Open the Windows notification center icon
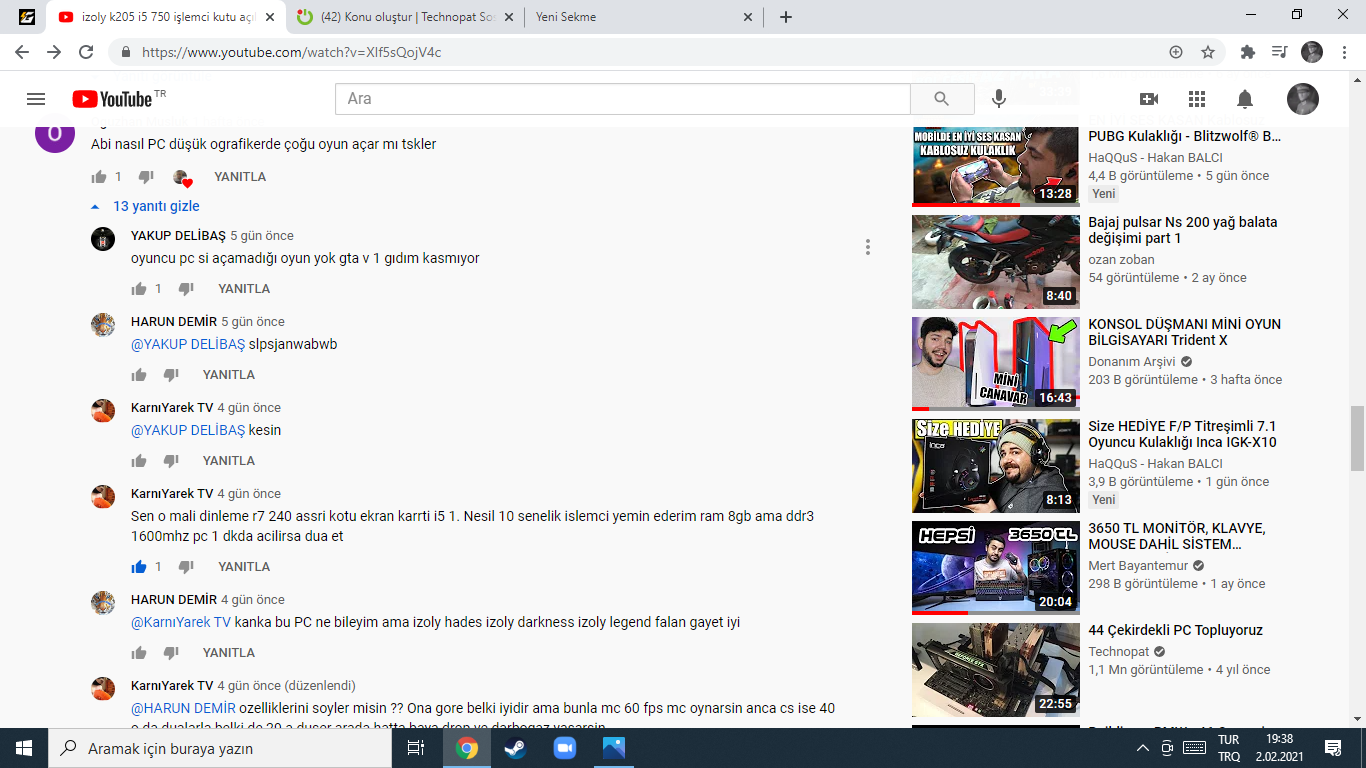This screenshot has width=1366, height=768. (1333, 748)
